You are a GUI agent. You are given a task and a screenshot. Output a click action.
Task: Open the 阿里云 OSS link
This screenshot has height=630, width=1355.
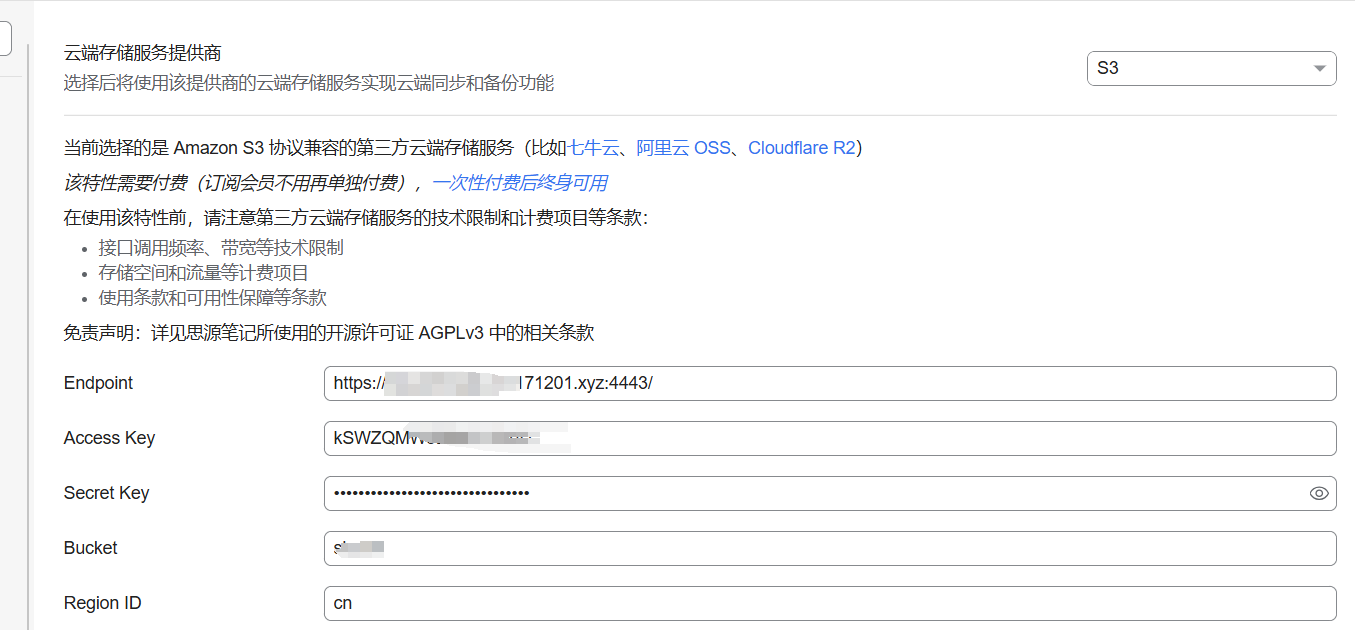pyautogui.click(x=683, y=148)
